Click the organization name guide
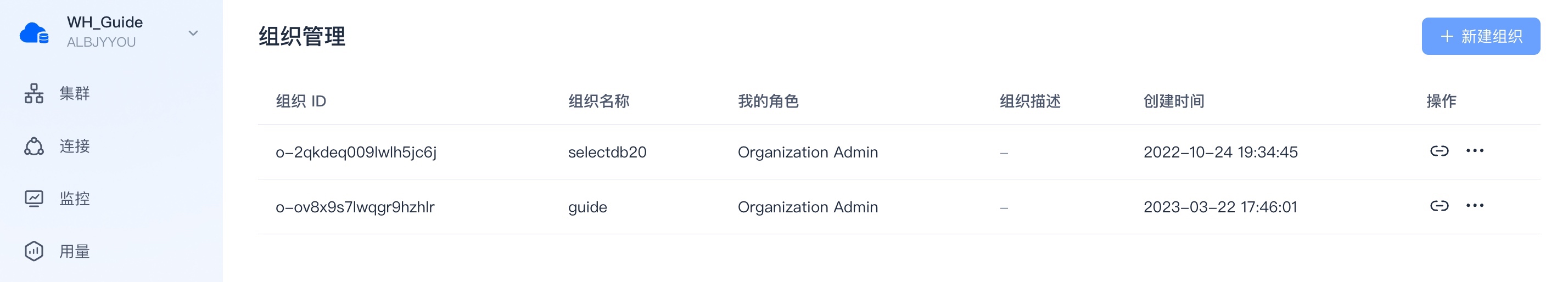The height and width of the screenshot is (282, 1568). click(x=587, y=207)
